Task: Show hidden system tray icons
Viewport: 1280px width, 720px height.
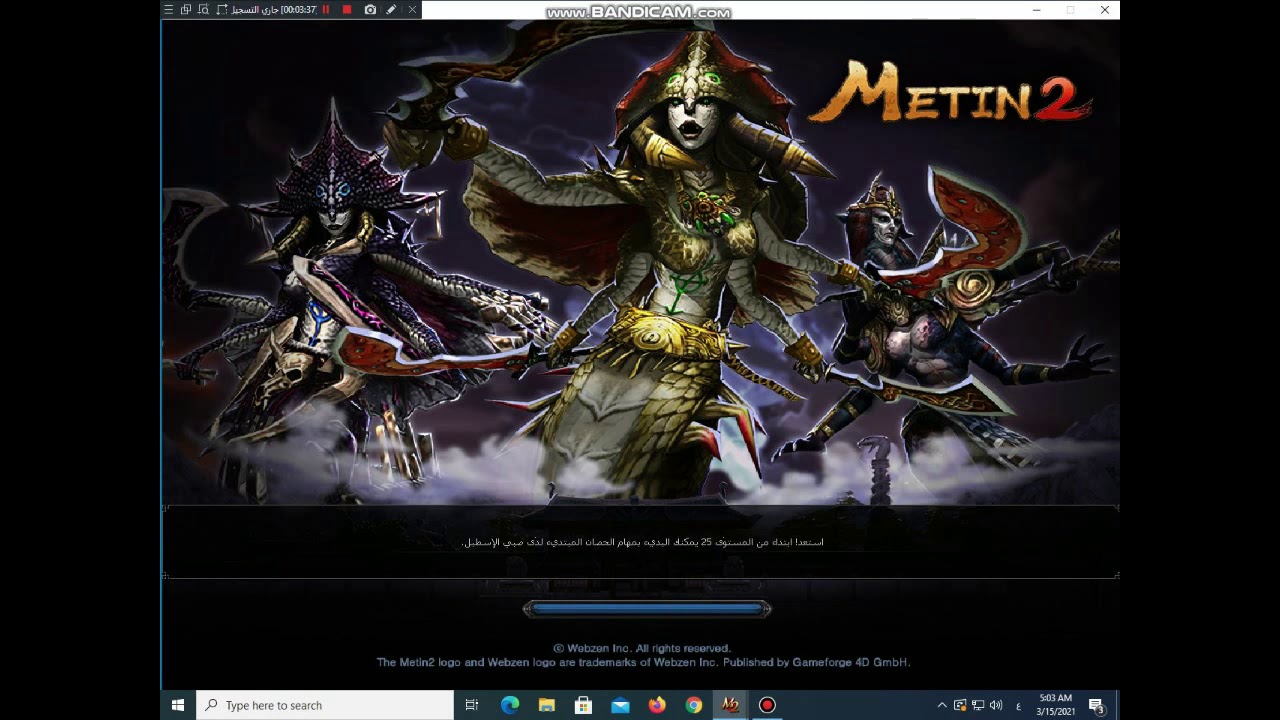Action: click(942, 705)
